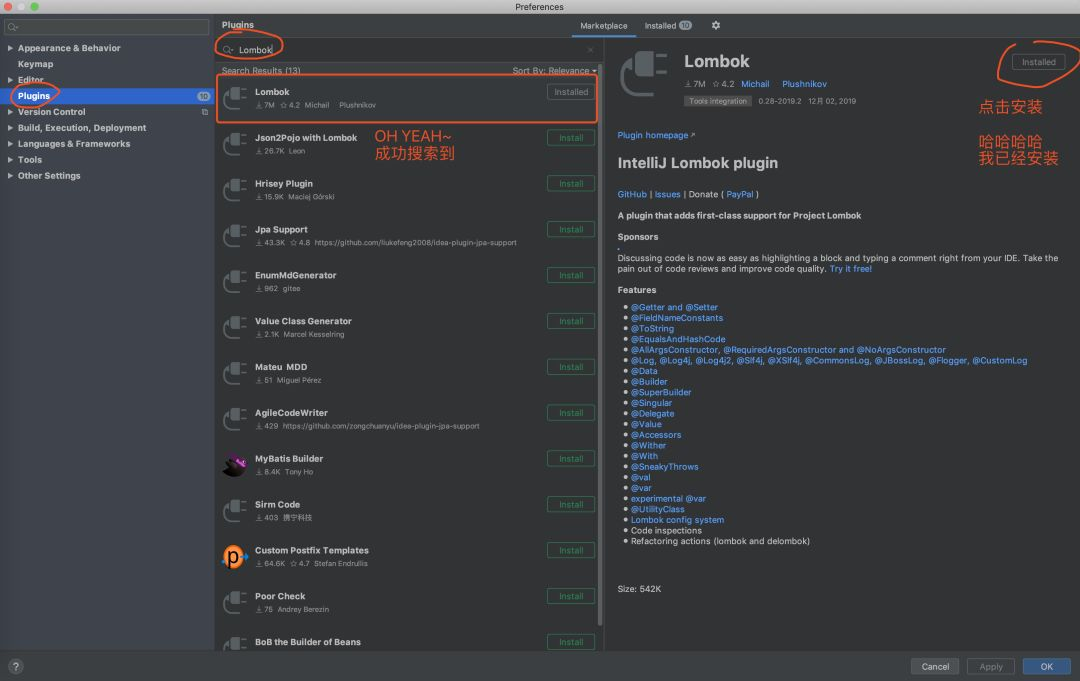1080x681 pixels.
Task: Click the Json2Pojo with Lombok plugin icon
Action: pos(235,145)
